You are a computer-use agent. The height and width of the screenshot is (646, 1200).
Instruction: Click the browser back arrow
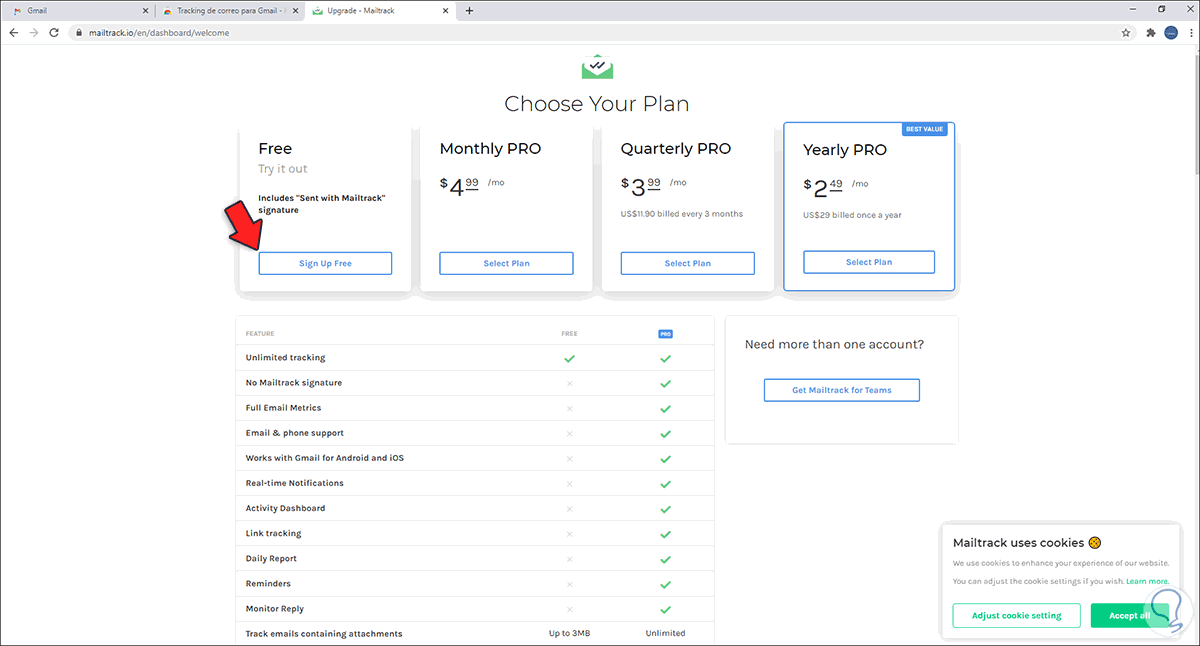tap(14, 32)
